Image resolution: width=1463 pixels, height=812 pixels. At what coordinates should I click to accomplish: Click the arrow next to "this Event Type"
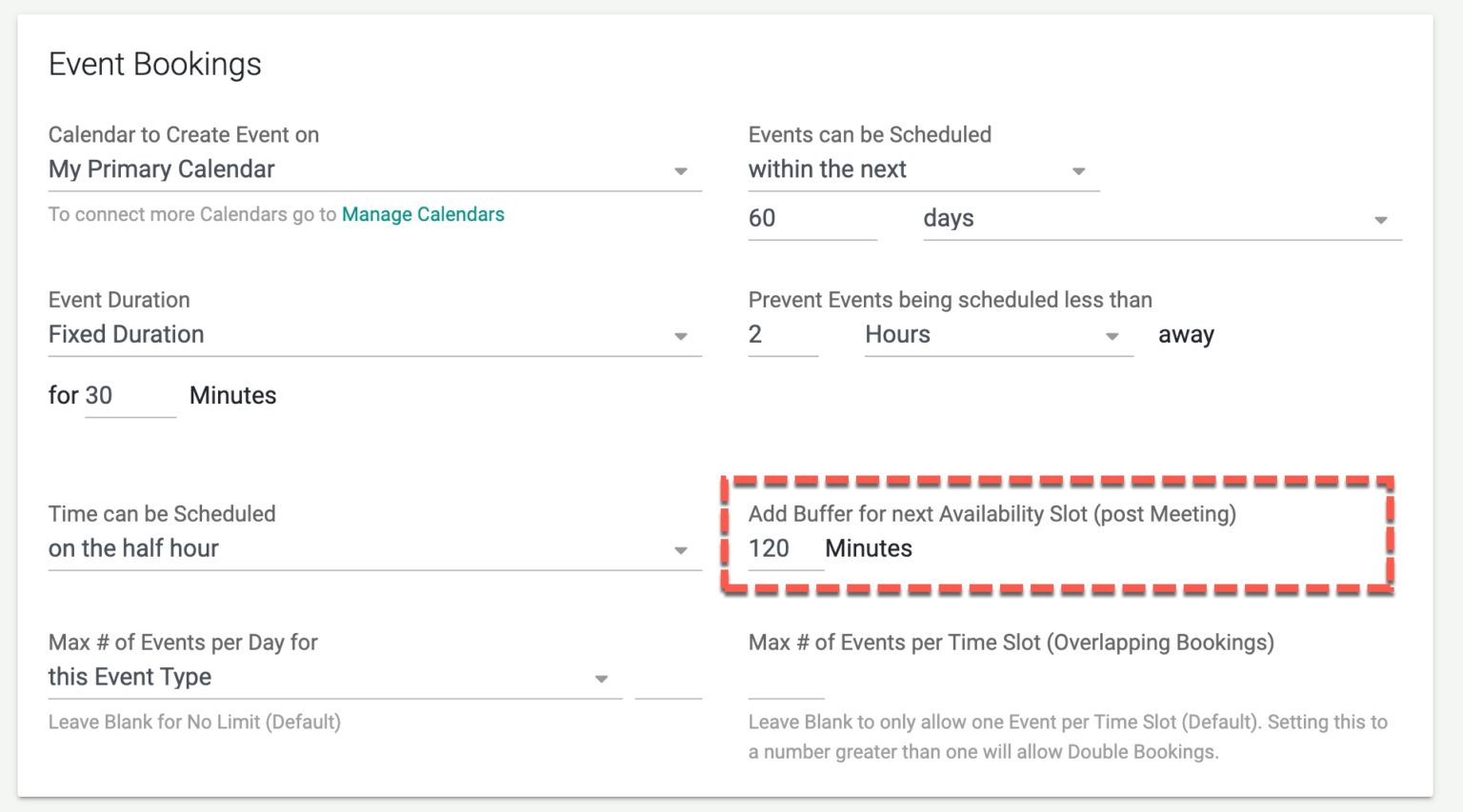pos(601,679)
